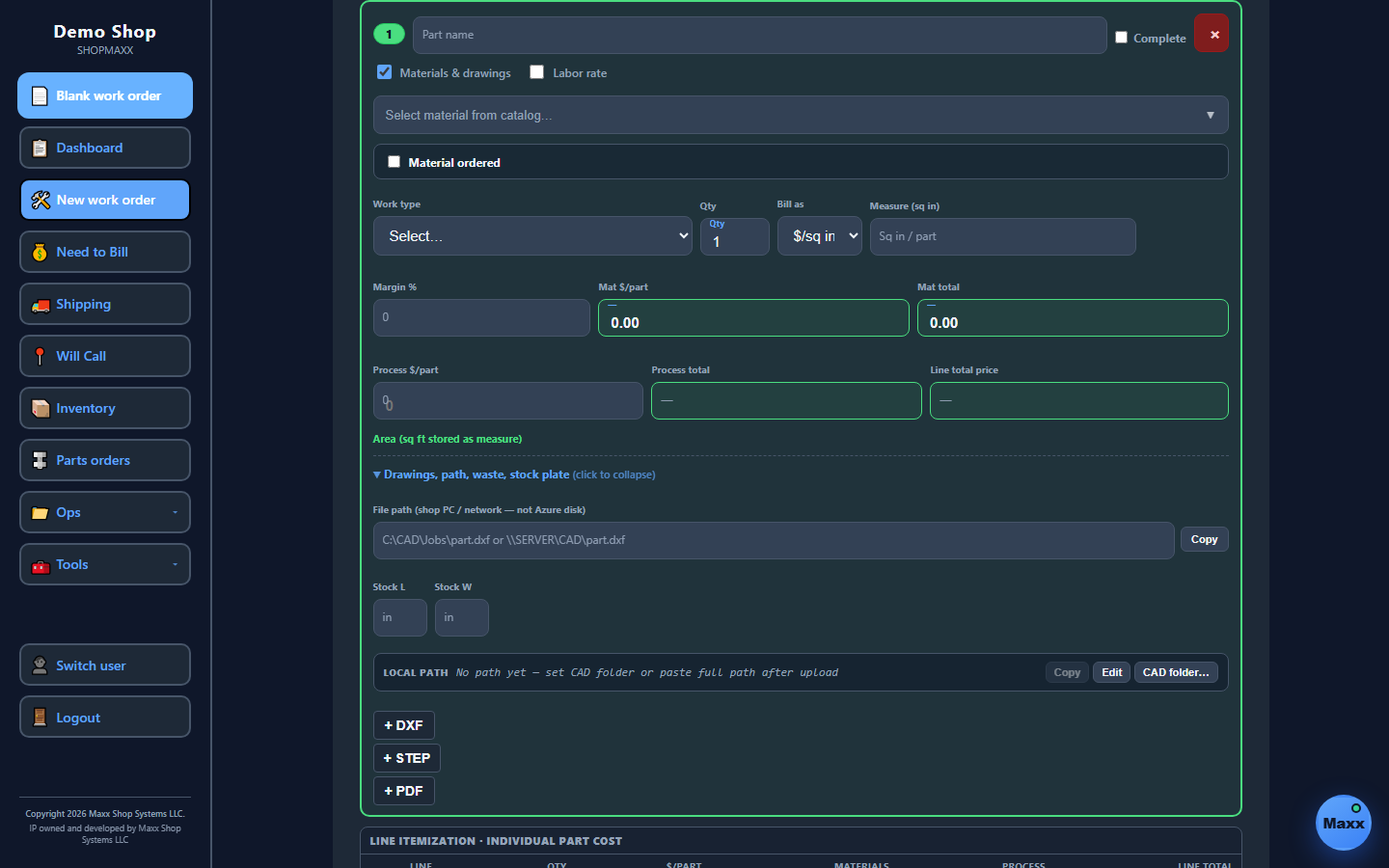
Task: Click the Qty field
Action: click(735, 237)
